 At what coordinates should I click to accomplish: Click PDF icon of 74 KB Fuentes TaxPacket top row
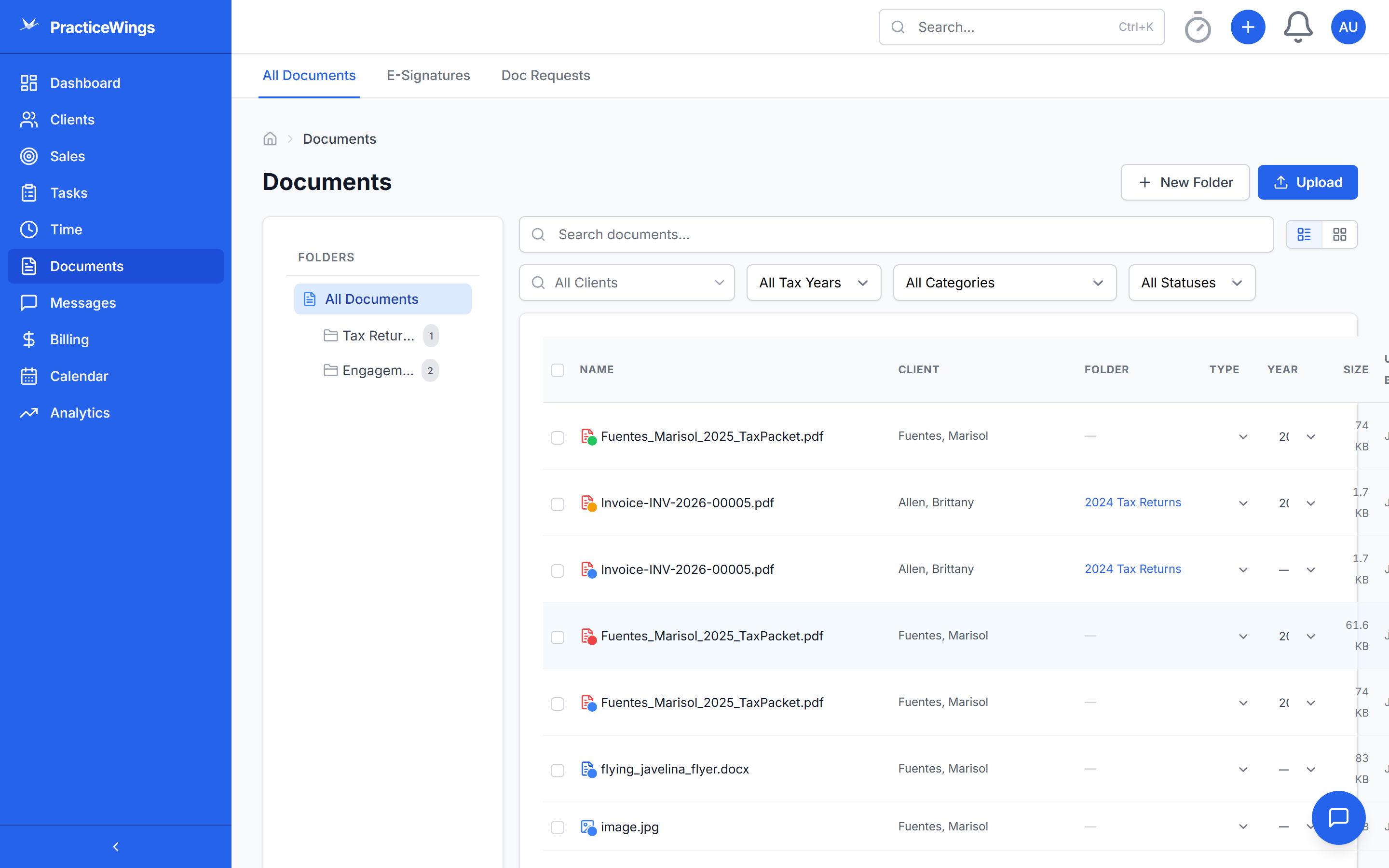[588, 437]
